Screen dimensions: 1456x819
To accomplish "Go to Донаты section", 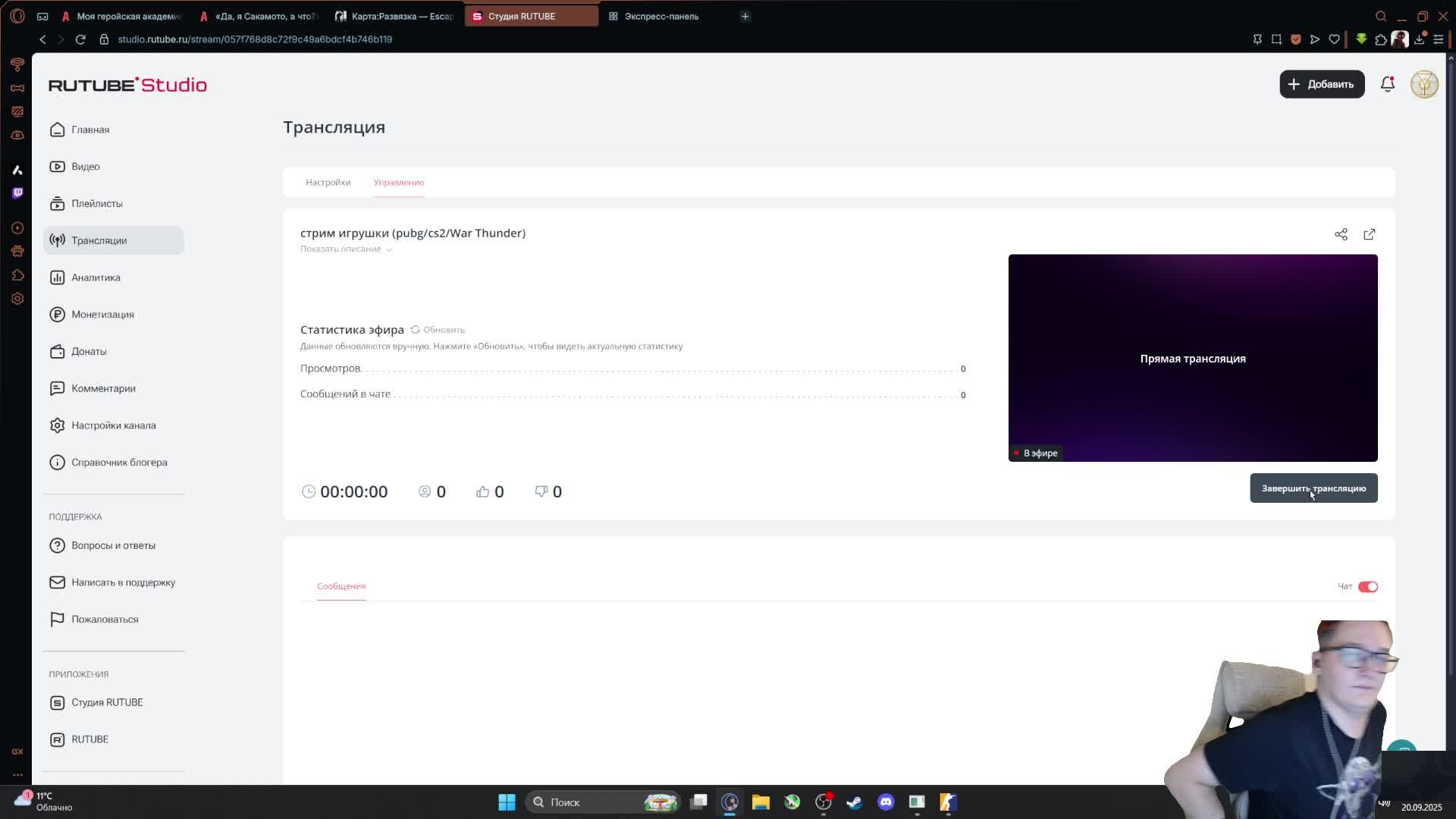I will pyautogui.click(x=89, y=352).
